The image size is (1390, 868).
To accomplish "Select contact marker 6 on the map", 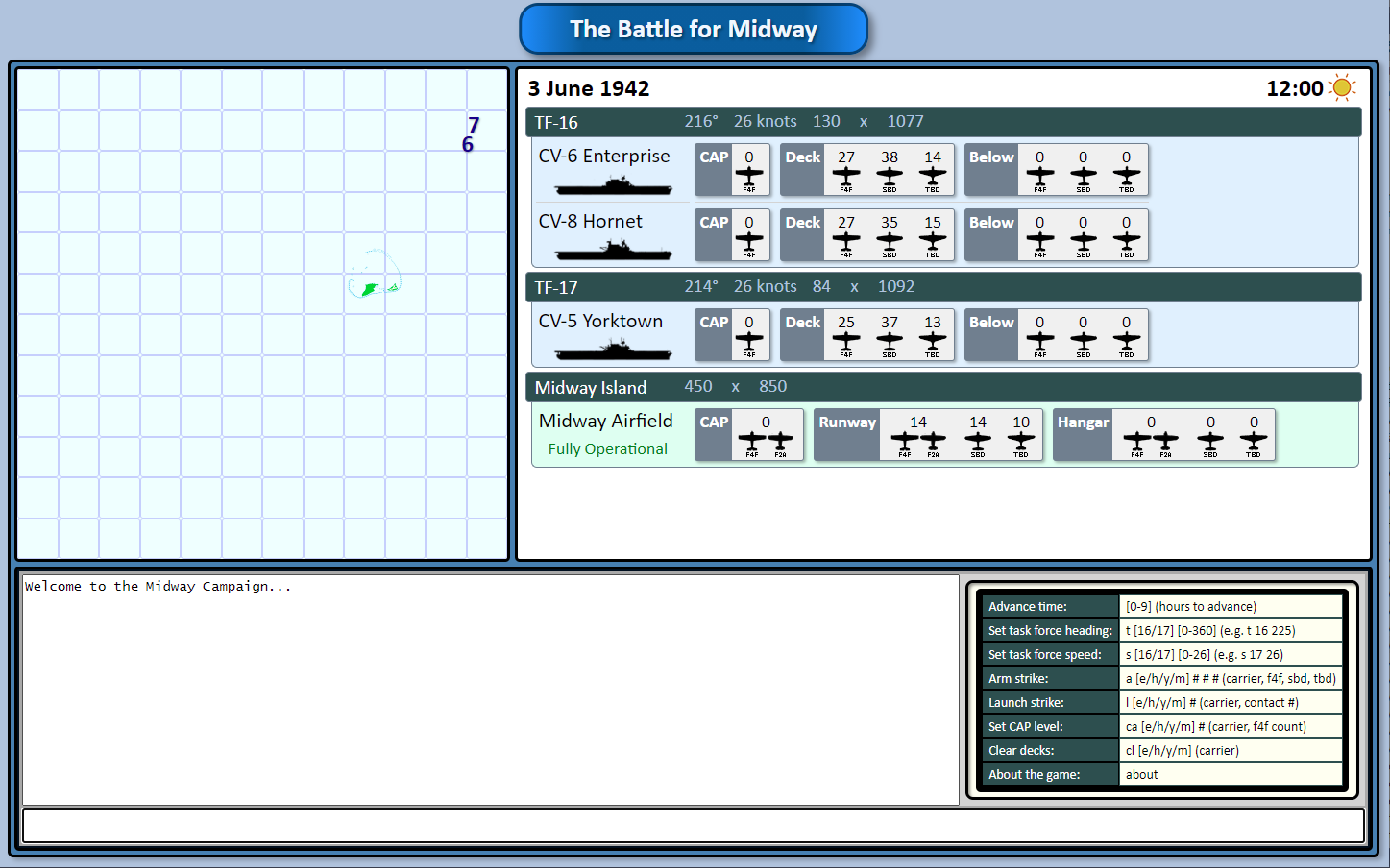I will coord(468,144).
